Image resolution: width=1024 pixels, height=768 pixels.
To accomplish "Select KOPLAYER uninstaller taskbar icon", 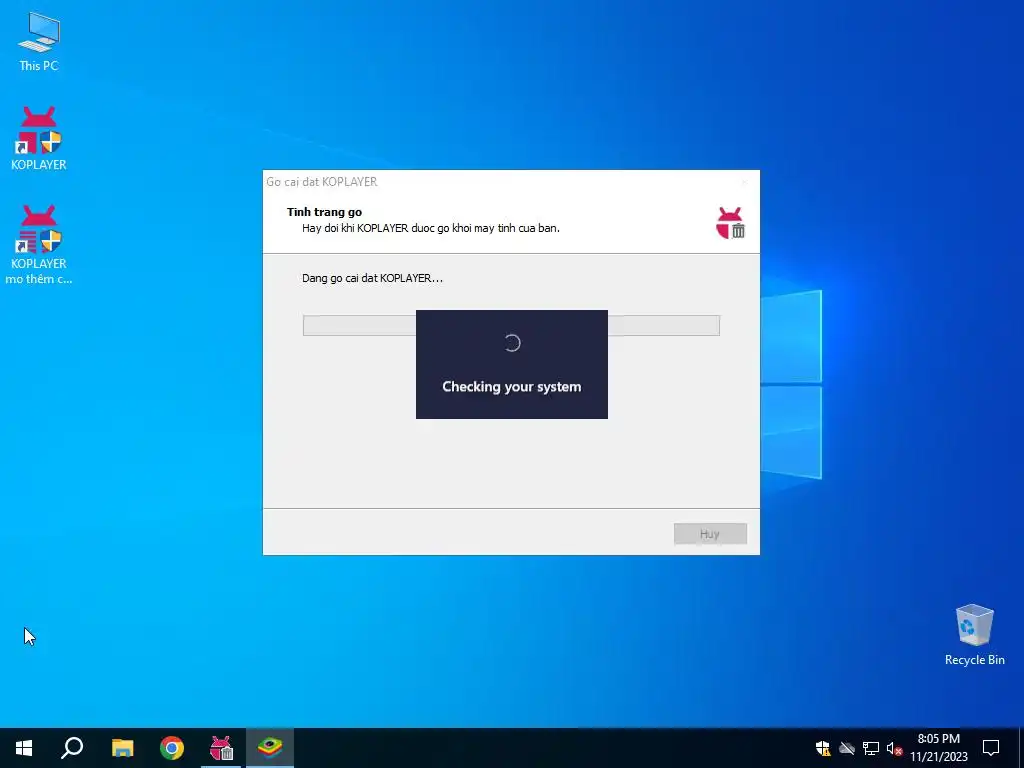I will pyautogui.click(x=221, y=748).
